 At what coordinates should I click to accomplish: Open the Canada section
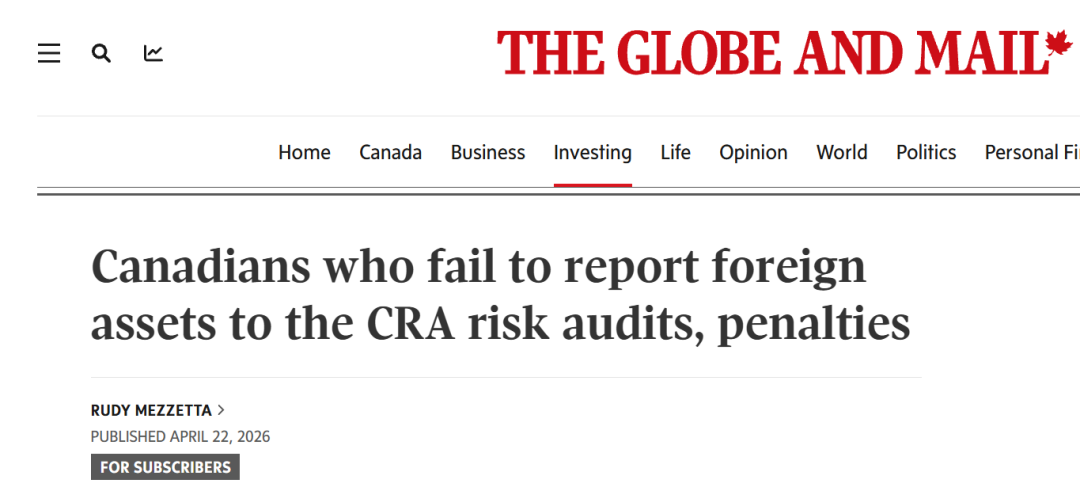point(390,152)
